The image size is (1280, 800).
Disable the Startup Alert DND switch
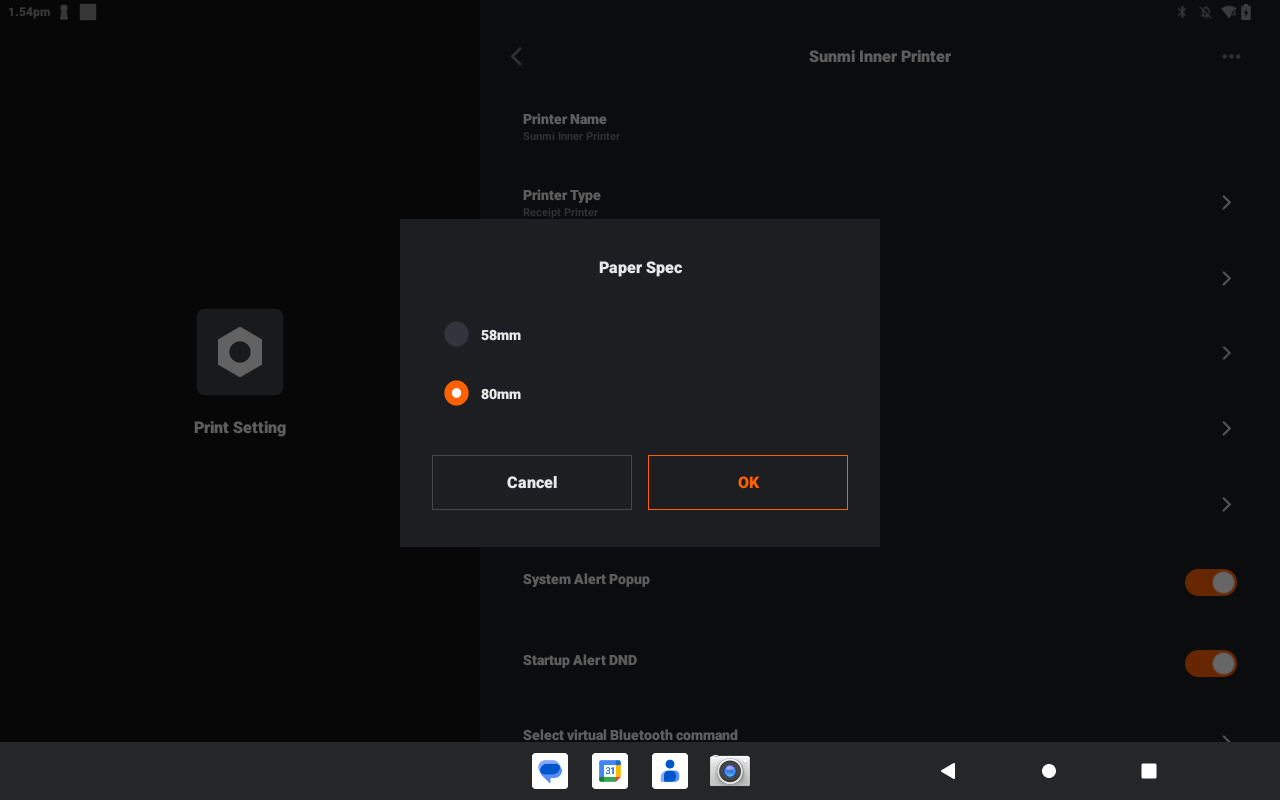1210,664
